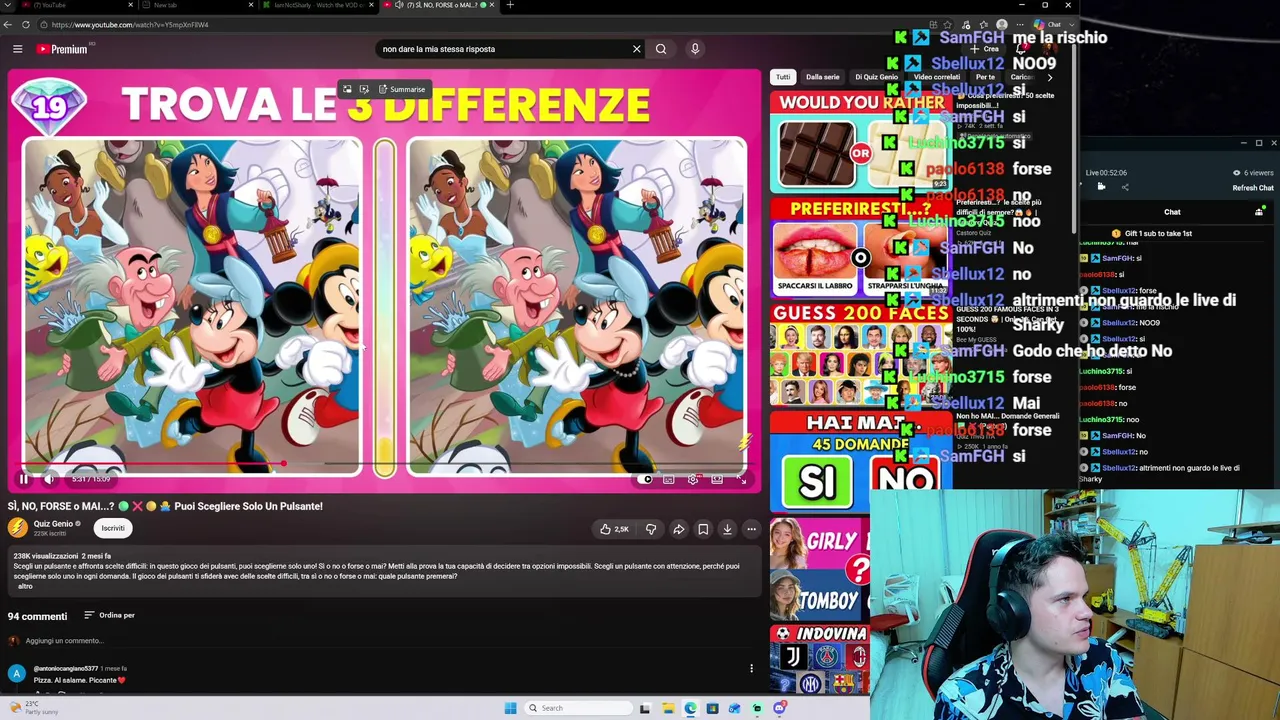The height and width of the screenshot is (720, 1280).
Task: Dislike the video with thumbs-down
Action: (651, 529)
